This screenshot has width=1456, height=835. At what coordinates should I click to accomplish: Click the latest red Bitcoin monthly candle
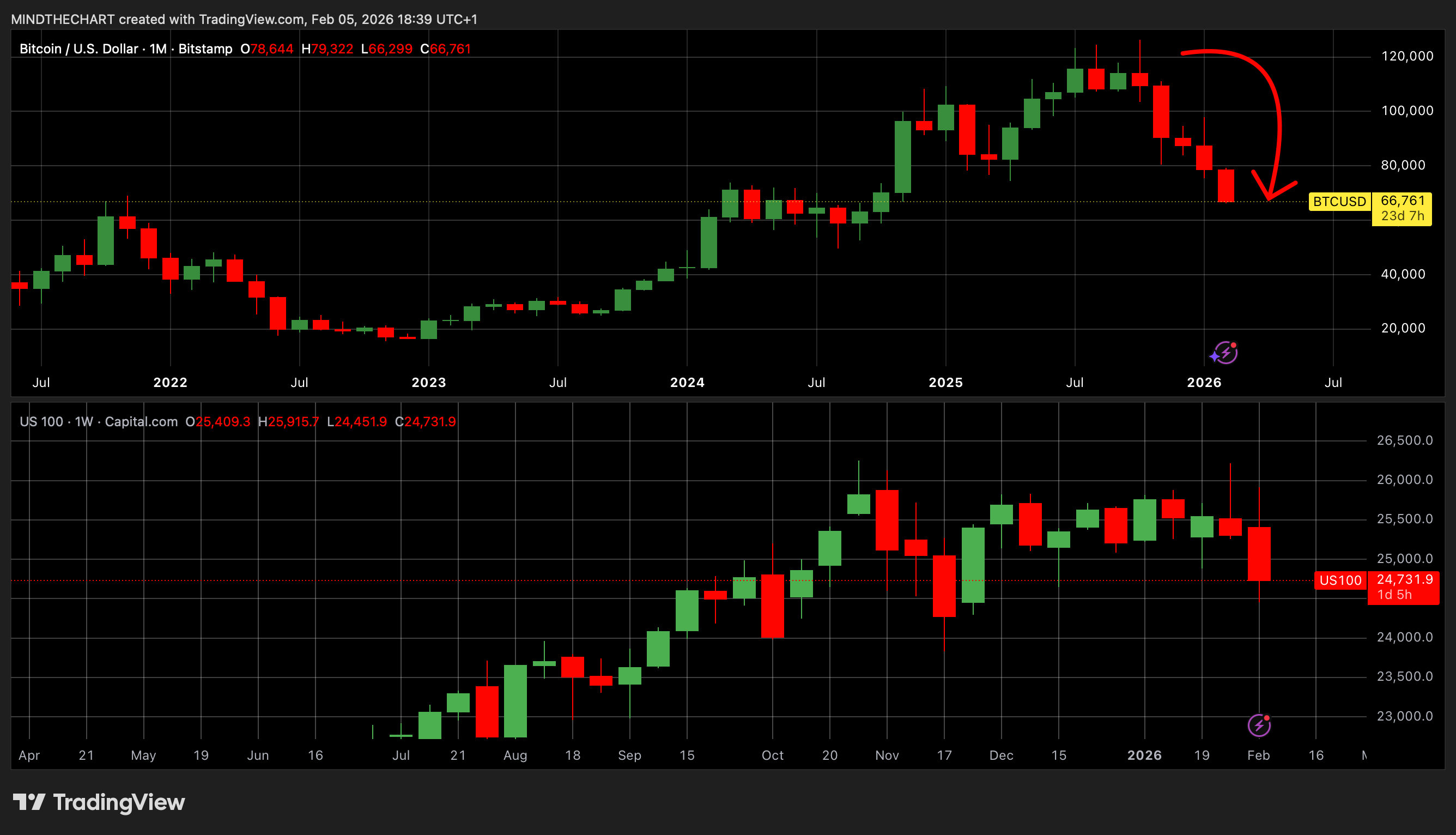[1226, 185]
